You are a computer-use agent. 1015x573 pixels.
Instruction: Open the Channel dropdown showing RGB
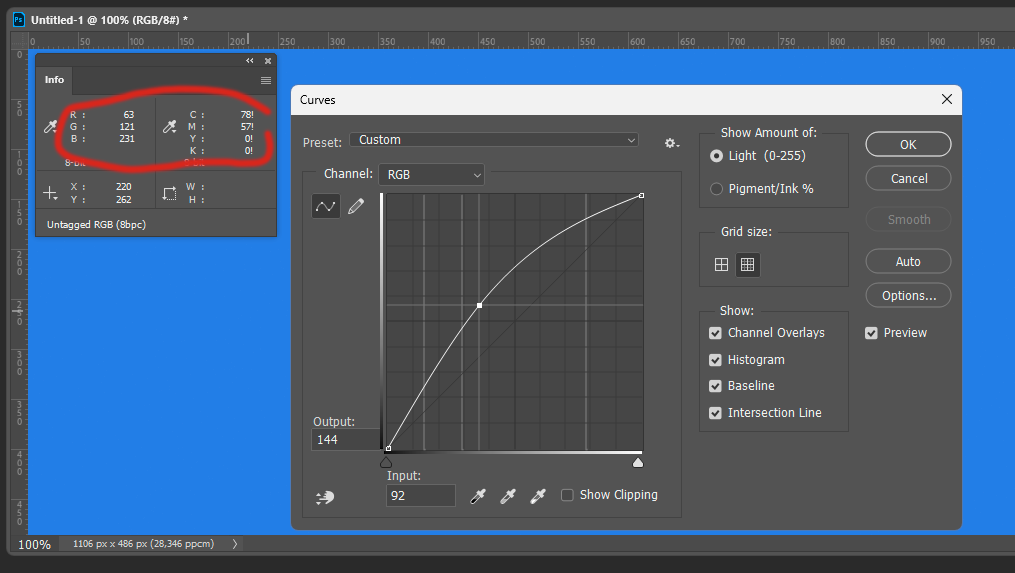click(432, 175)
